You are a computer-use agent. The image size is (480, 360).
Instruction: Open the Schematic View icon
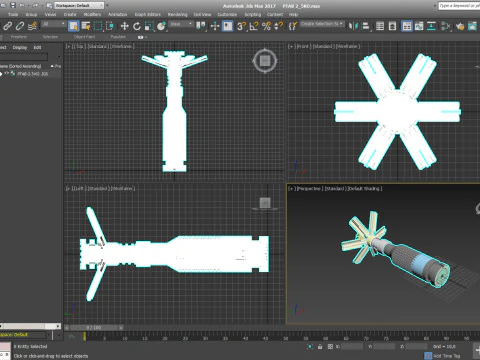click(x=431, y=26)
